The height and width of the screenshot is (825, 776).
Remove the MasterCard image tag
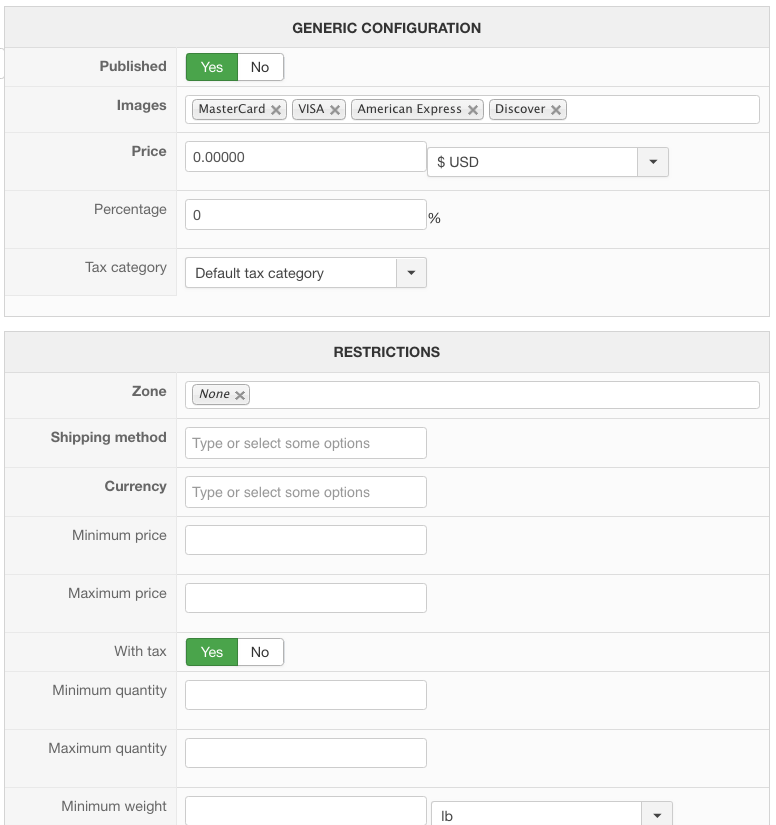[276, 110]
